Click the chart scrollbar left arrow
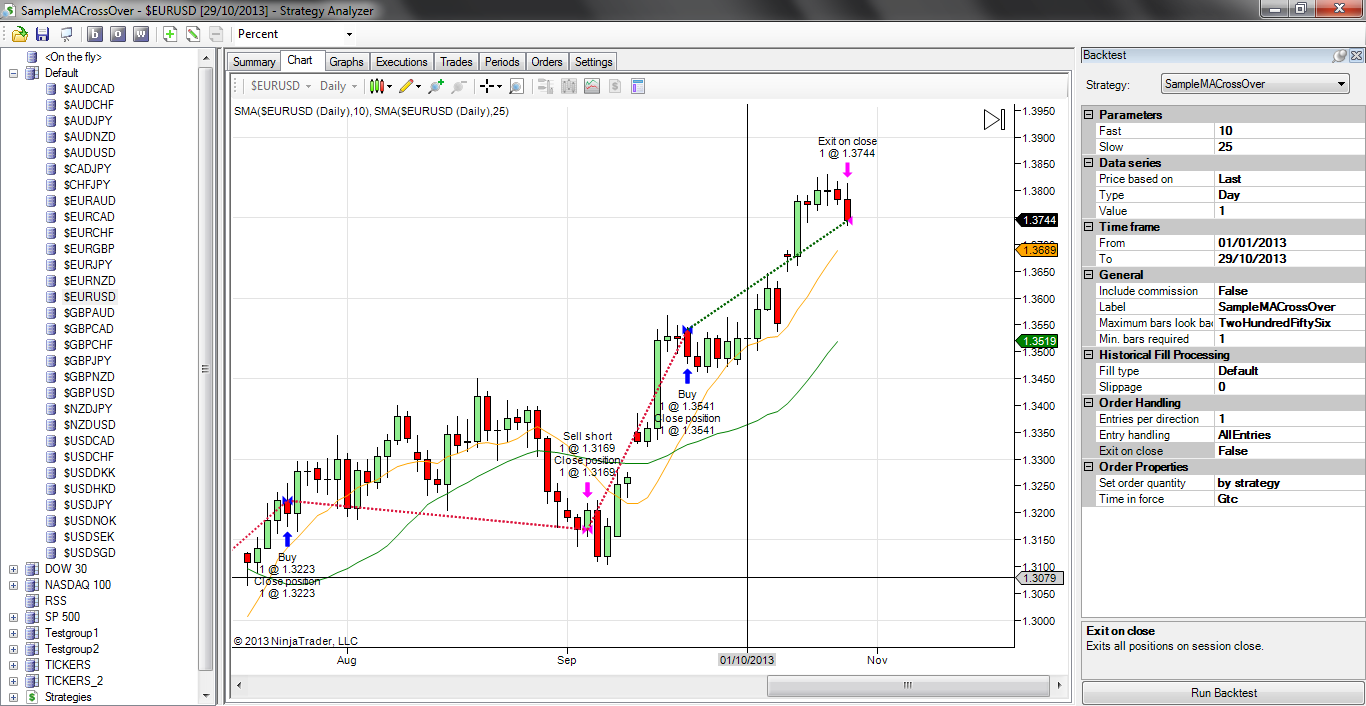 (240, 686)
